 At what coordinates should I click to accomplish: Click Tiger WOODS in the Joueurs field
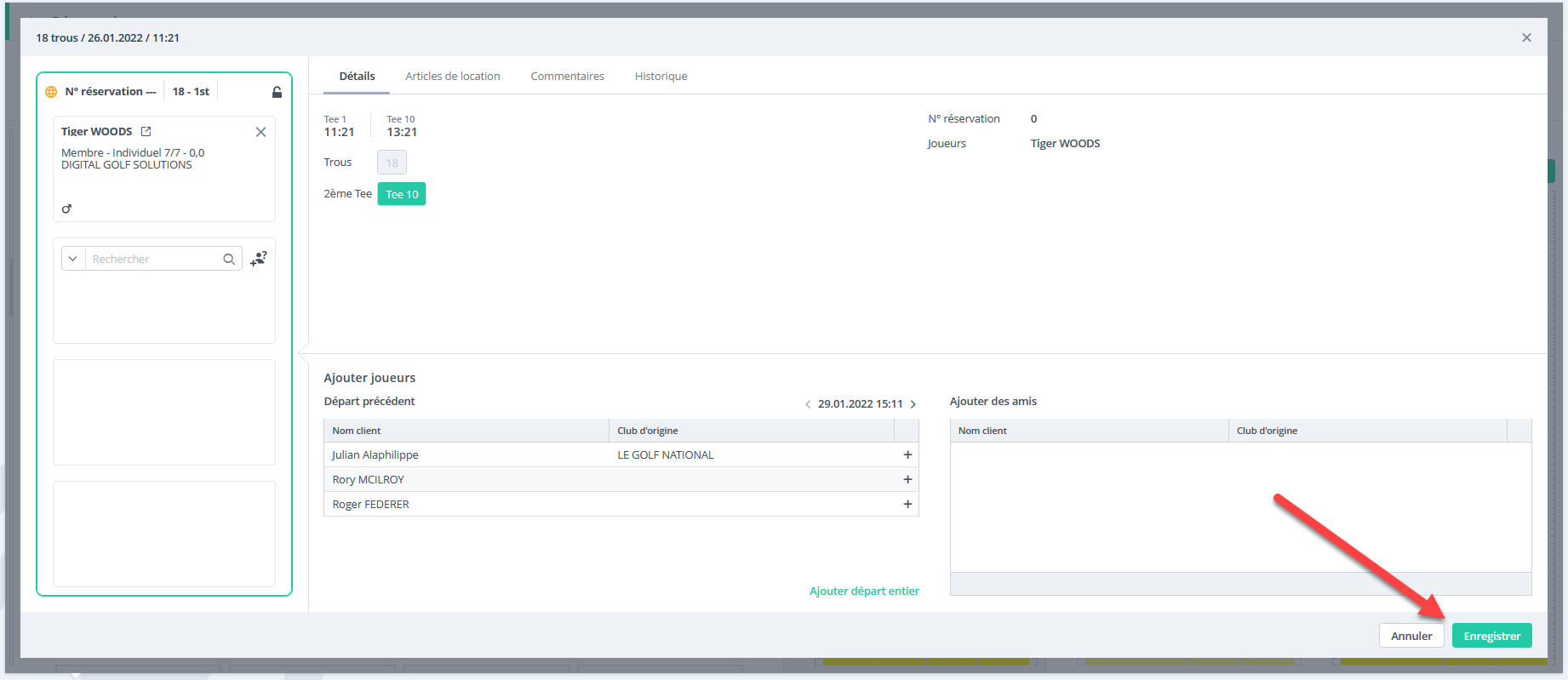point(1065,143)
